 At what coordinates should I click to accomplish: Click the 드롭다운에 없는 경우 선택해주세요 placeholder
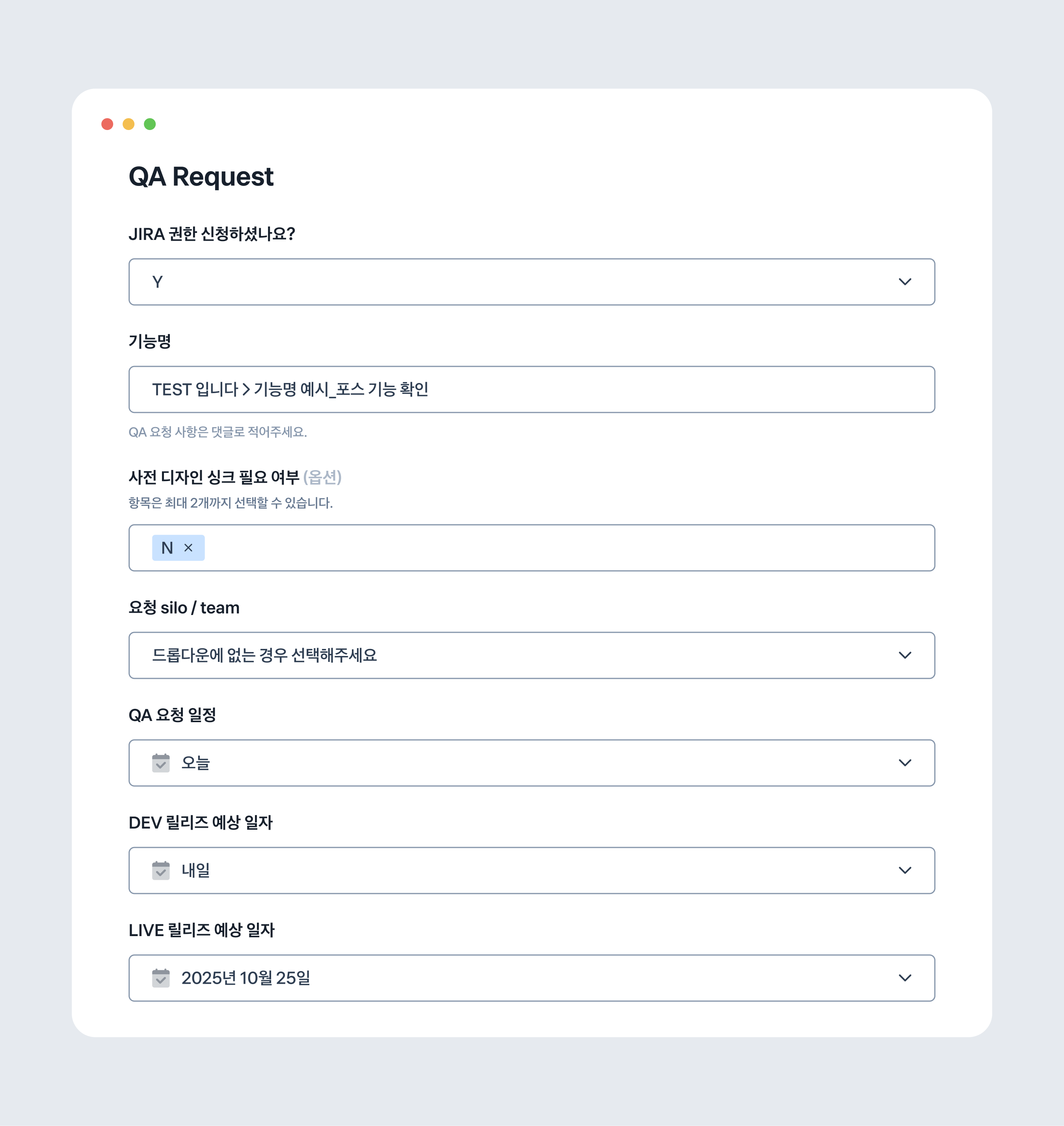coord(264,655)
